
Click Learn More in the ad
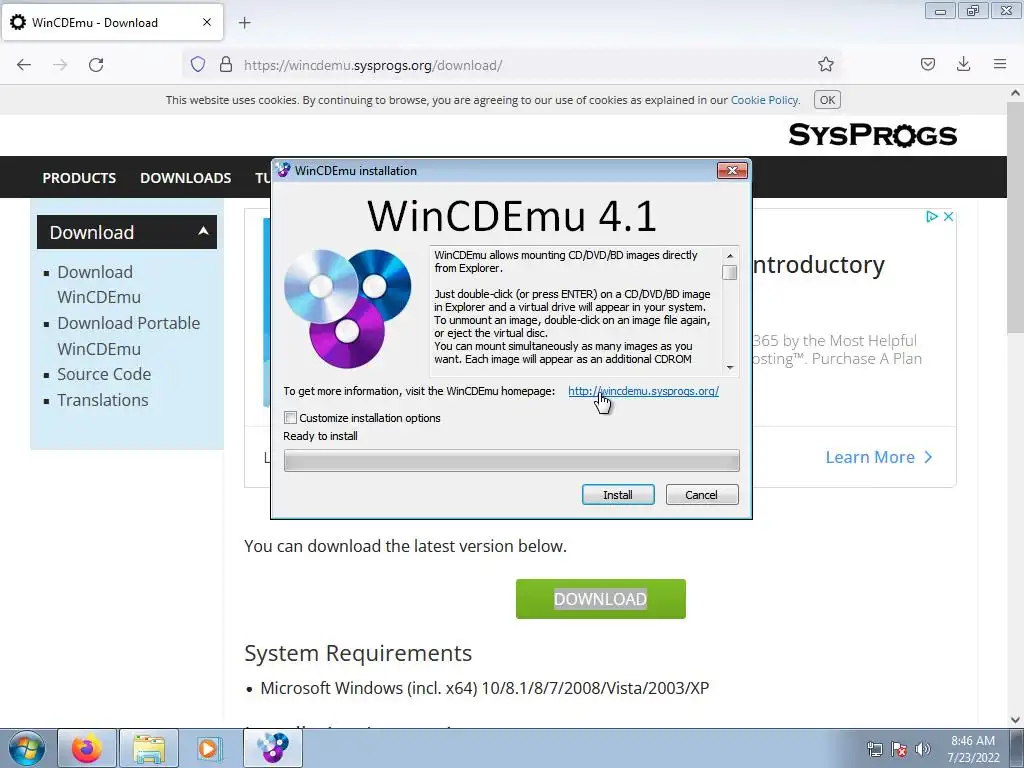(x=879, y=457)
